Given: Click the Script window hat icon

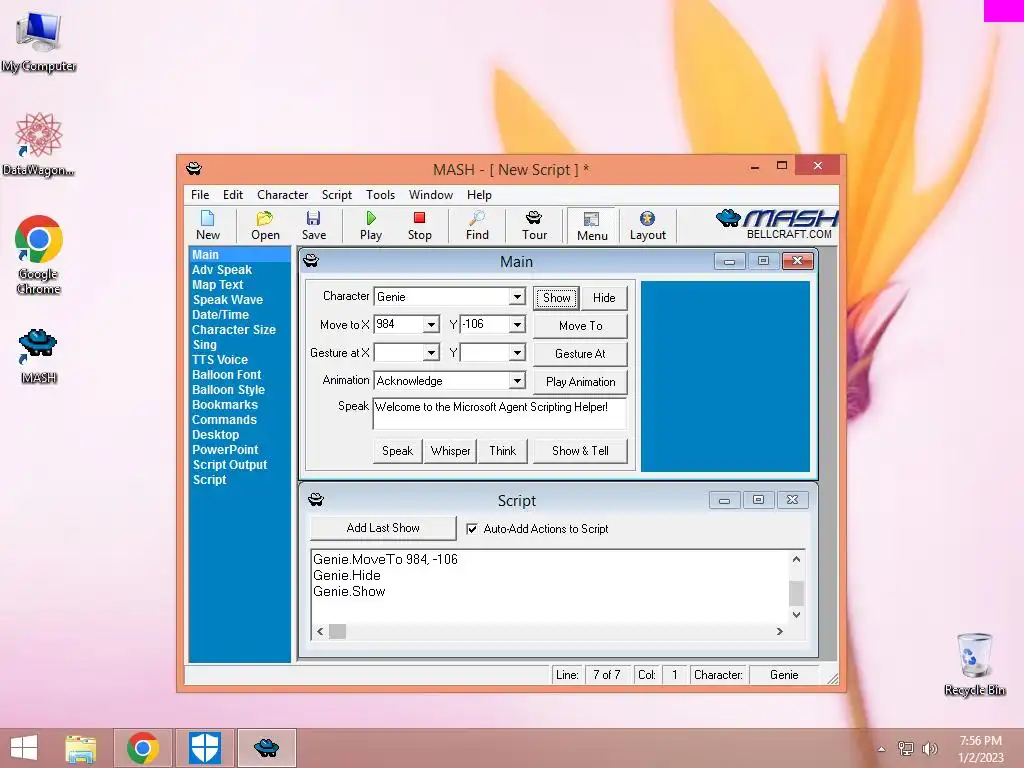Looking at the screenshot, I should coord(316,500).
